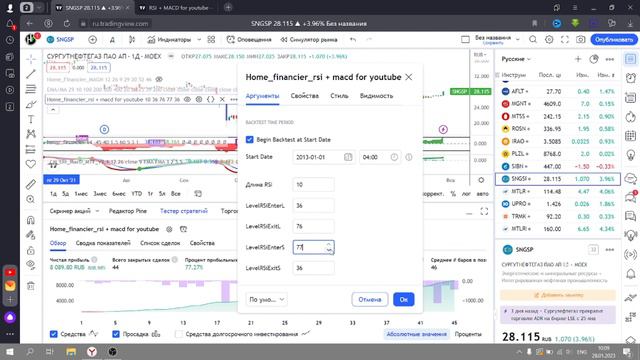Take a chart snapshot with the camera icon

point(580,40)
